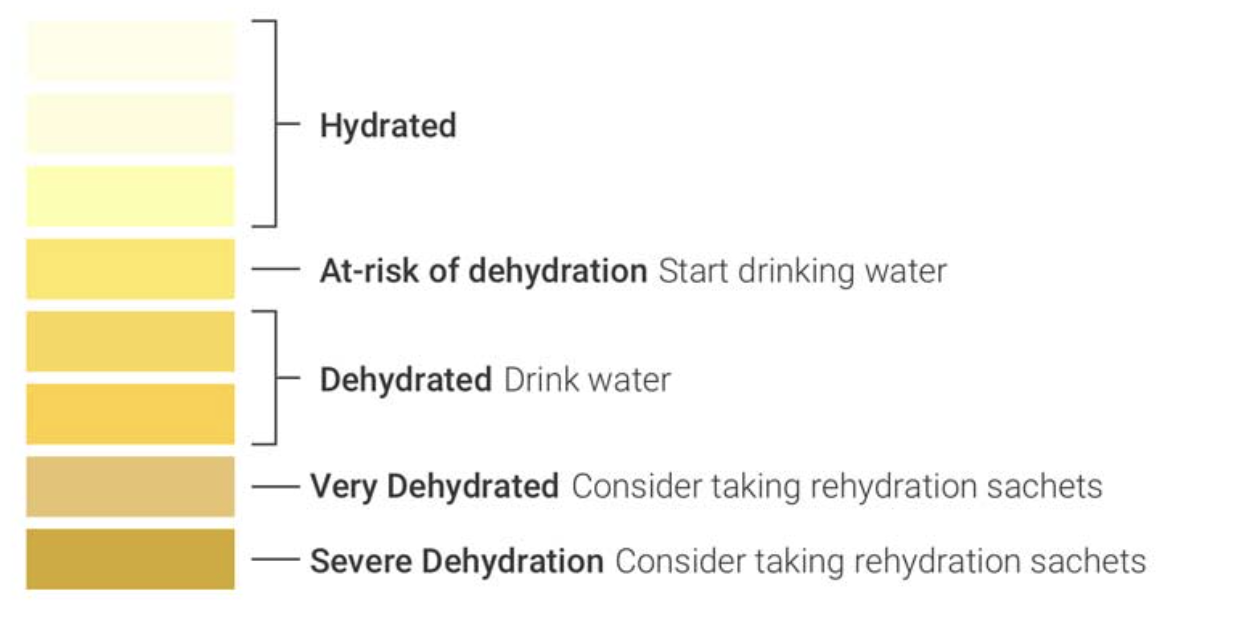The image size is (1258, 620).
Task: Select the upper swatch in the Dehydrated bracket
Action: pyautogui.click(x=130, y=341)
